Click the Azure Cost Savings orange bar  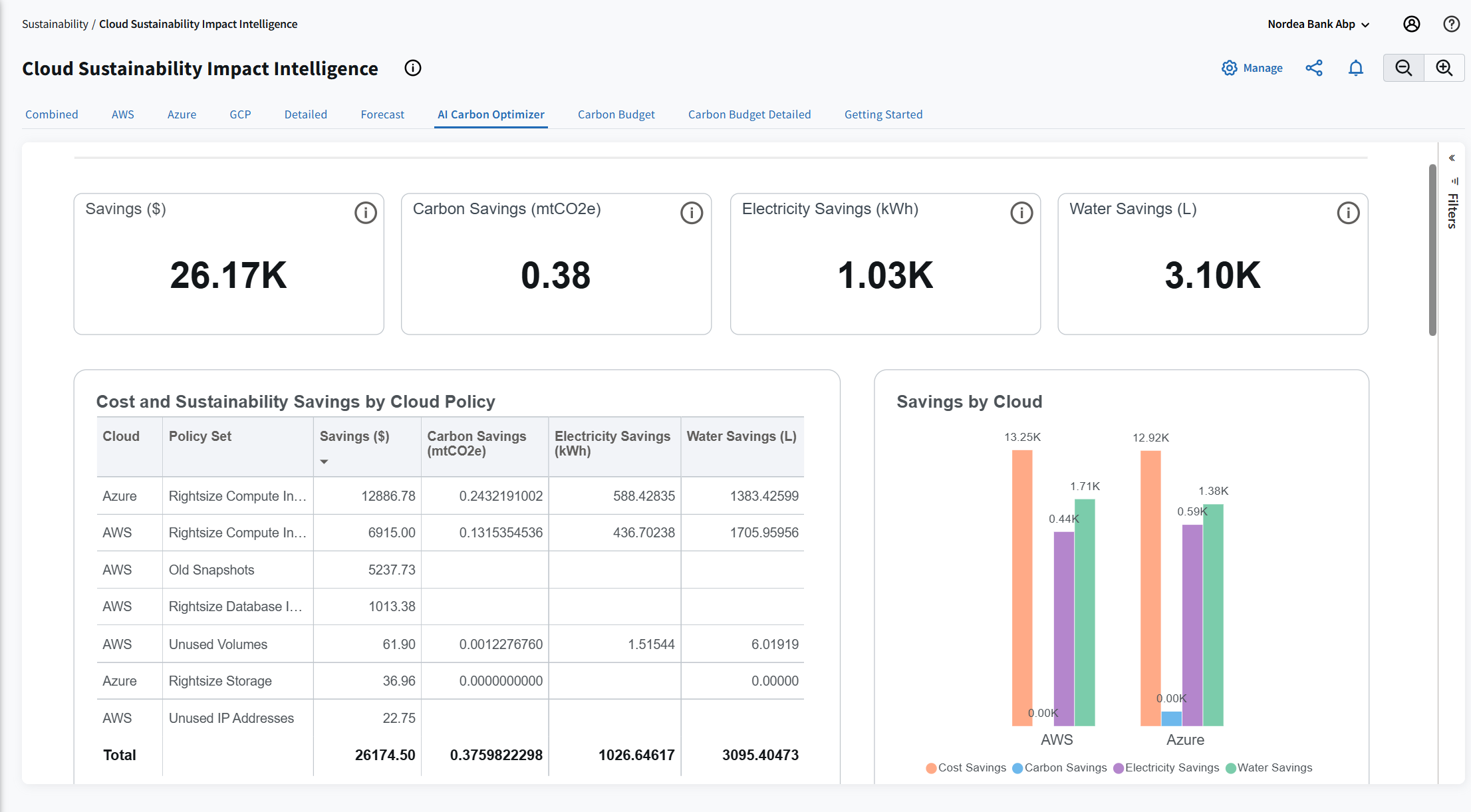click(1150, 588)
